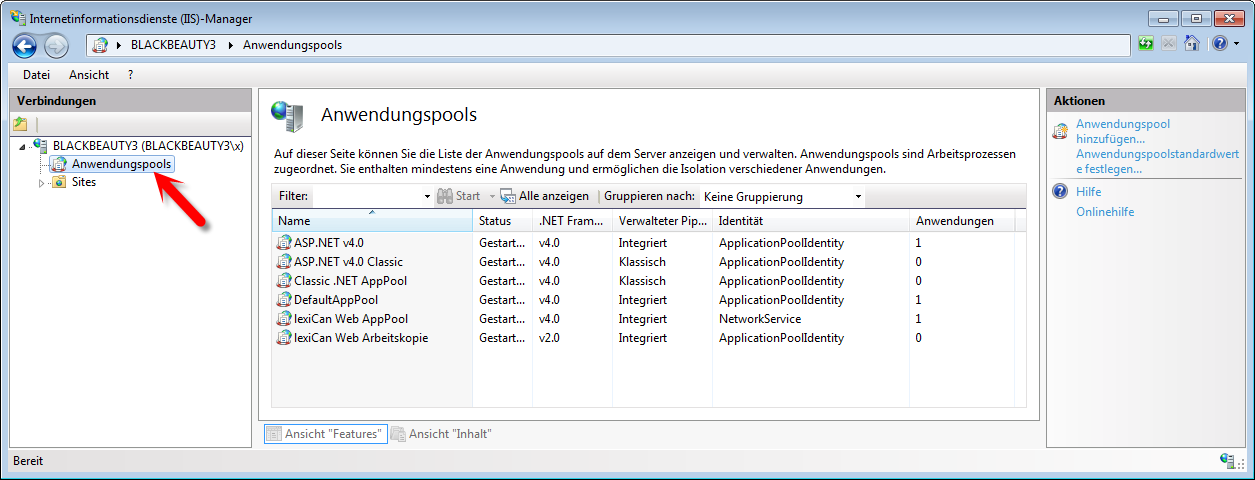Click the connect icon in the Verbindungen panel
The height and width of the screenshot is (480, 1255).
[20, 124]
